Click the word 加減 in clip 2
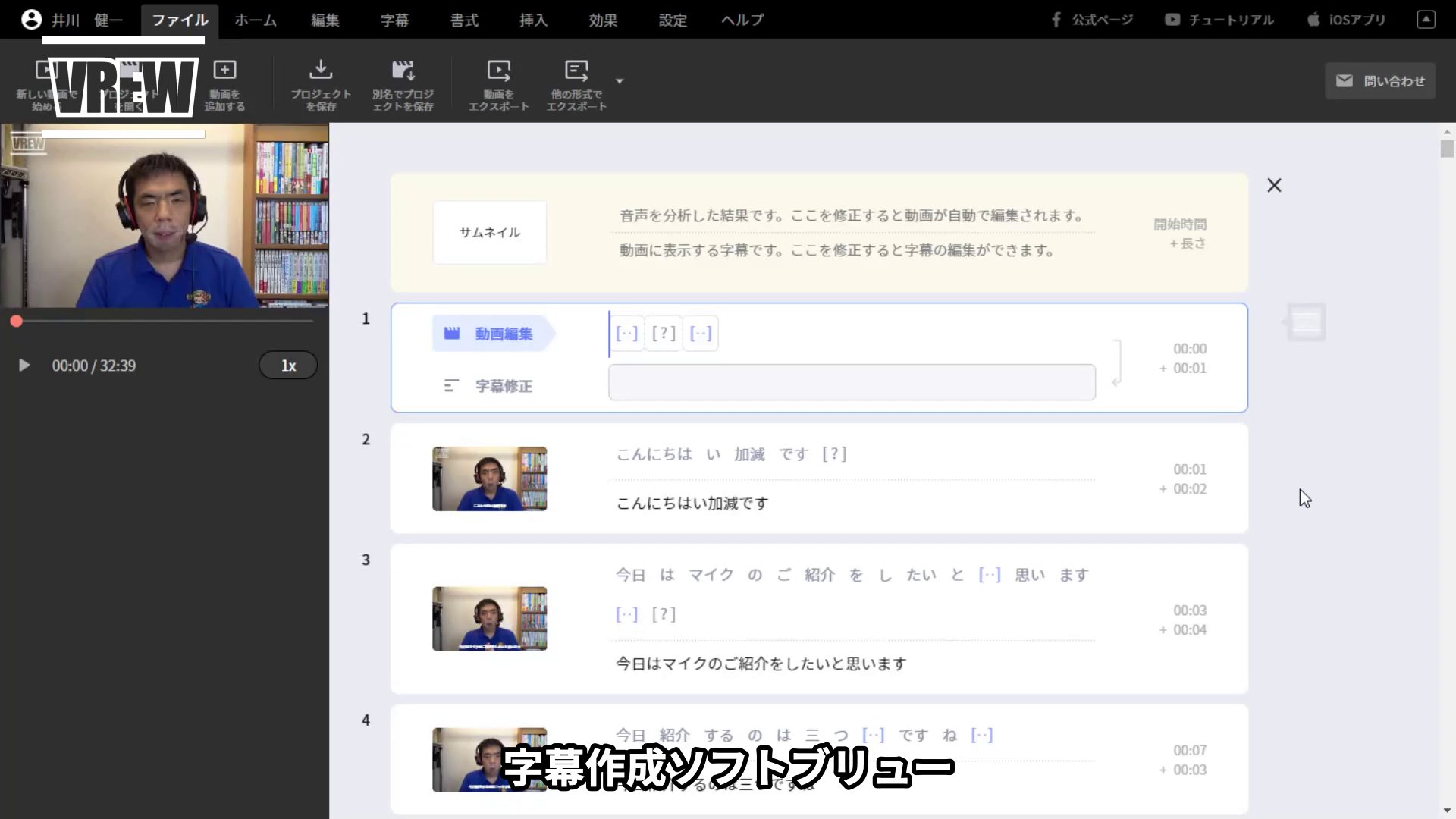This screenshot has width=1456, height=819. [x=749, y=454]
